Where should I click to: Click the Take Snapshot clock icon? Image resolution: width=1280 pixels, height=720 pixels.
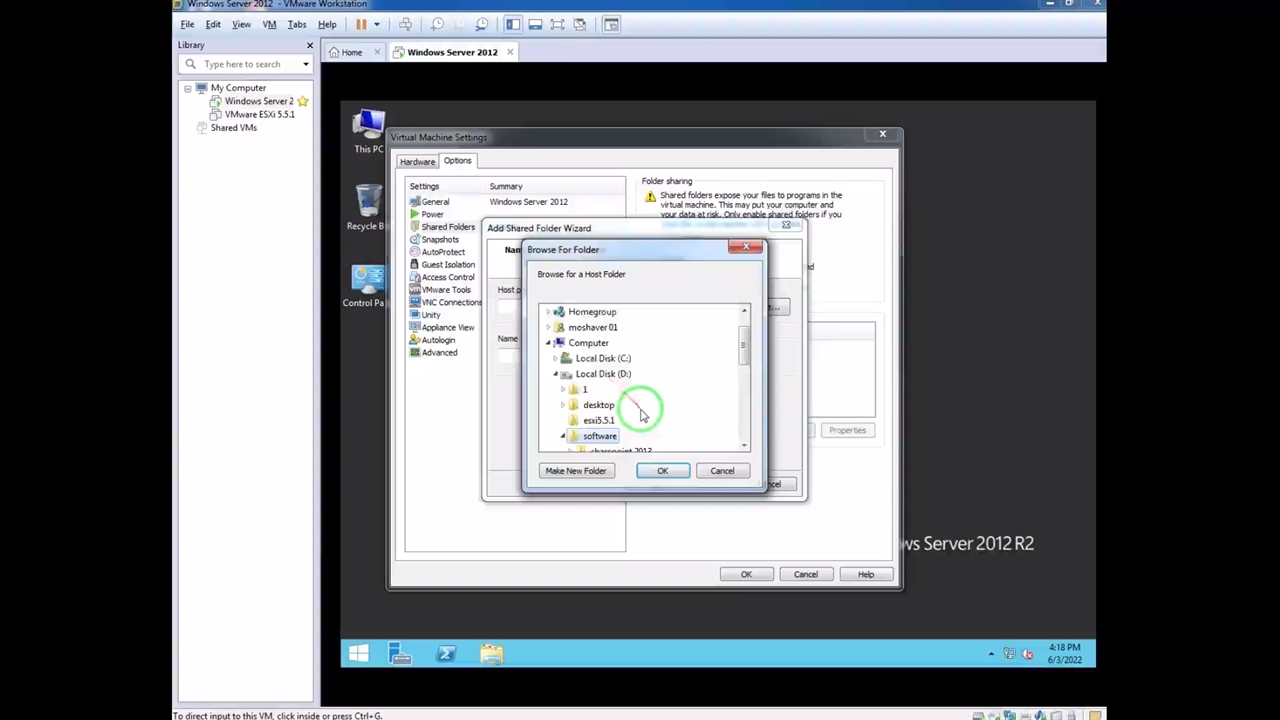coord(437,24)
